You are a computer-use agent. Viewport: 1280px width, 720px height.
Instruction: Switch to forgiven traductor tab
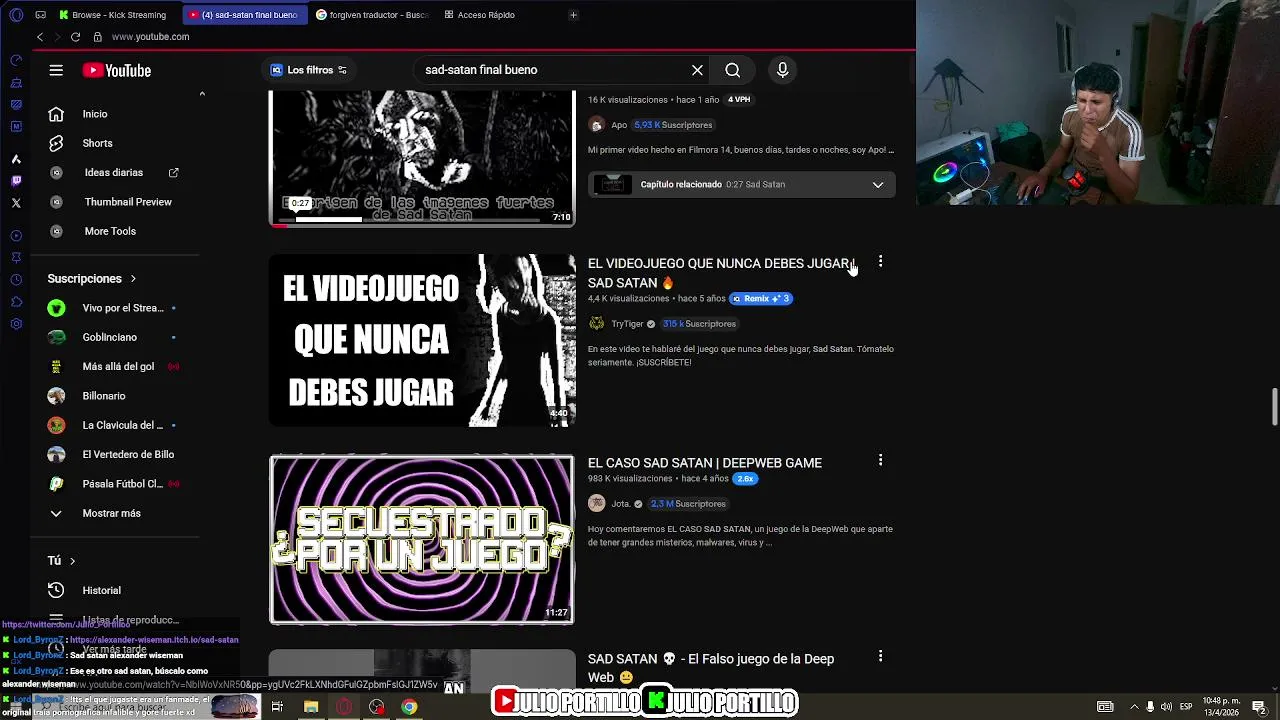(x=372, y=15)
